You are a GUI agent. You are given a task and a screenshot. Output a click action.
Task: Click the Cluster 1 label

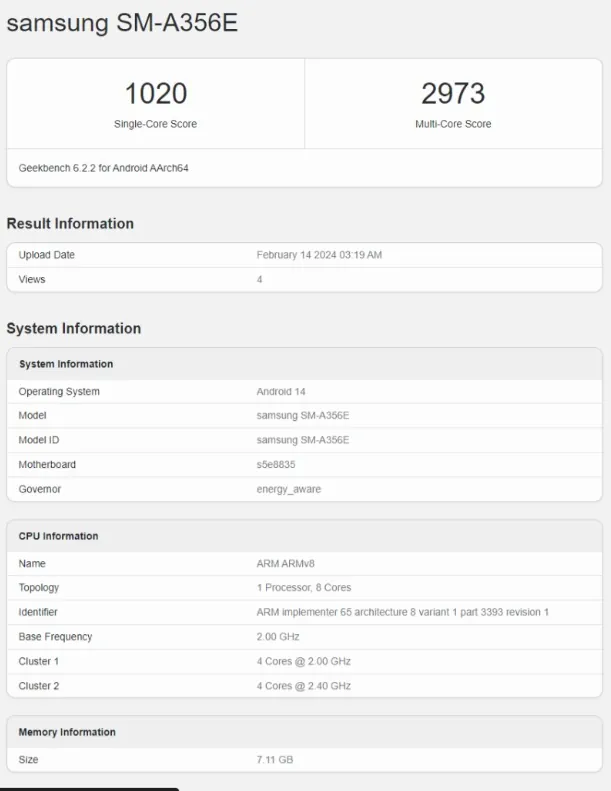[x=39, y=661]
